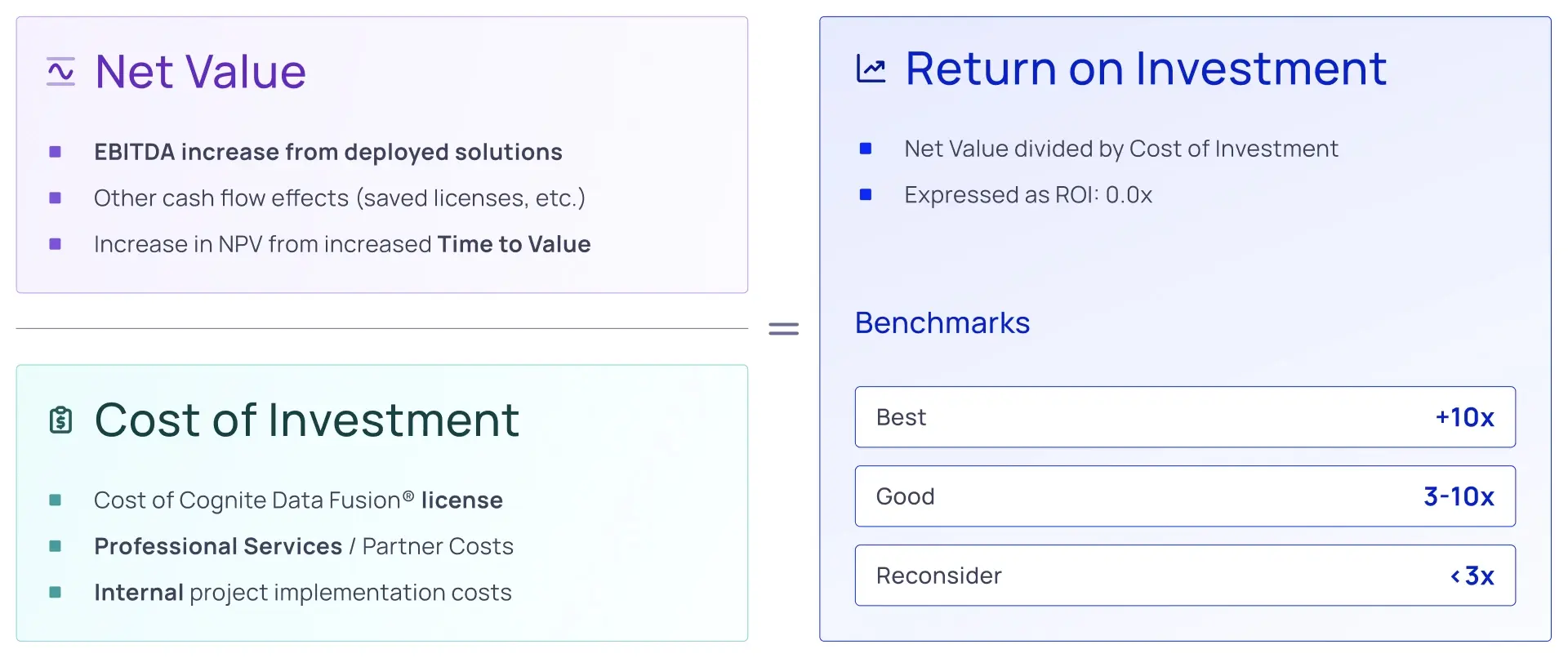Click the equals sign between panels
This screenshot has height=658, width=1568.
[x=784, y=329]
